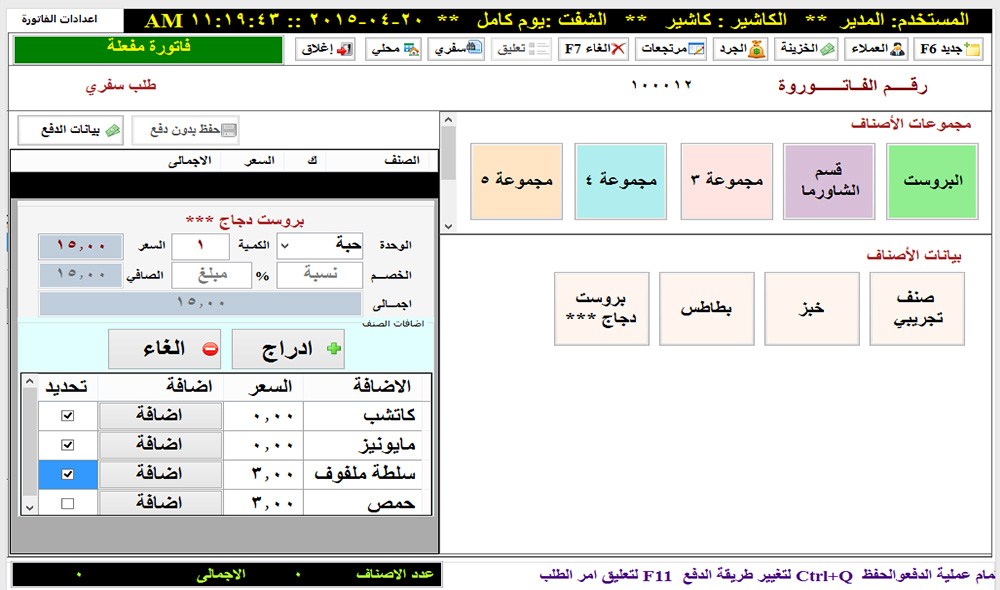Set order type to dine-in (محلي)
Screen dimensions: 1000x590
(395, 49)
